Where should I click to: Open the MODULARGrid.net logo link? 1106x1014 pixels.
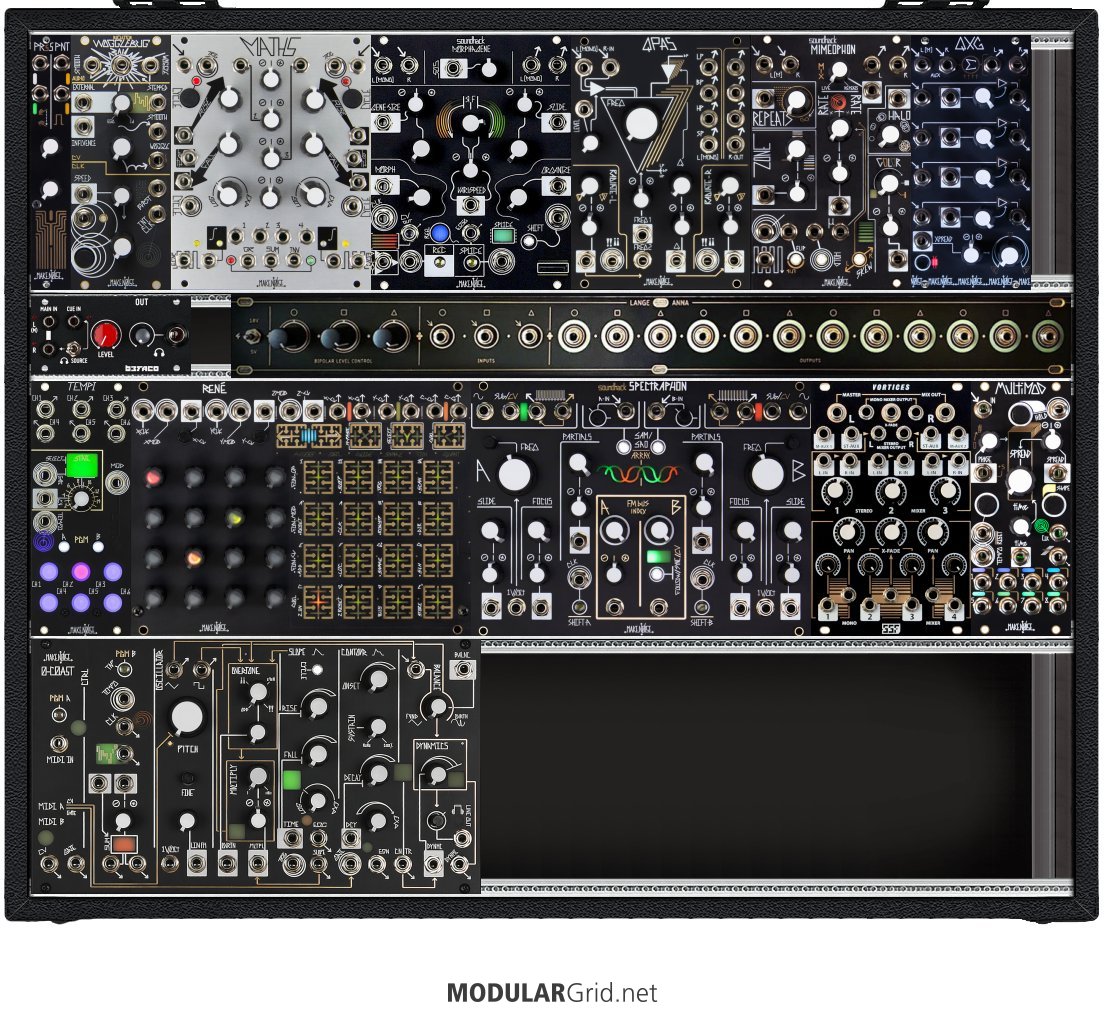[552, 993]
